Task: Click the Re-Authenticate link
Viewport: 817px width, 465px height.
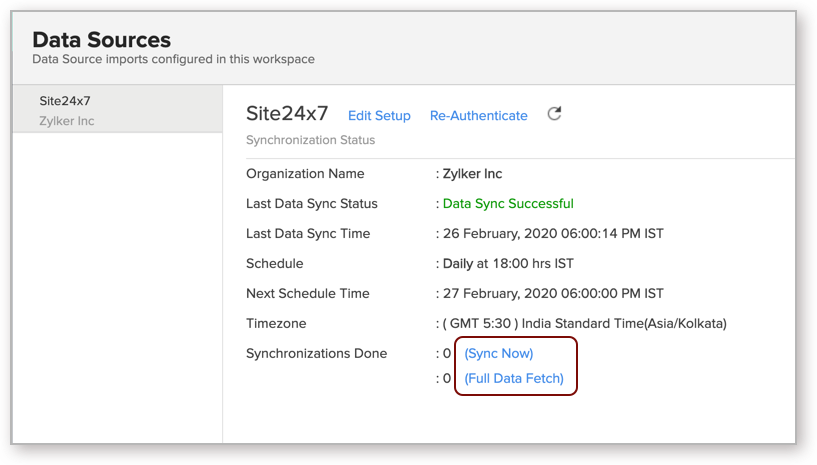Action: point(478,116)
